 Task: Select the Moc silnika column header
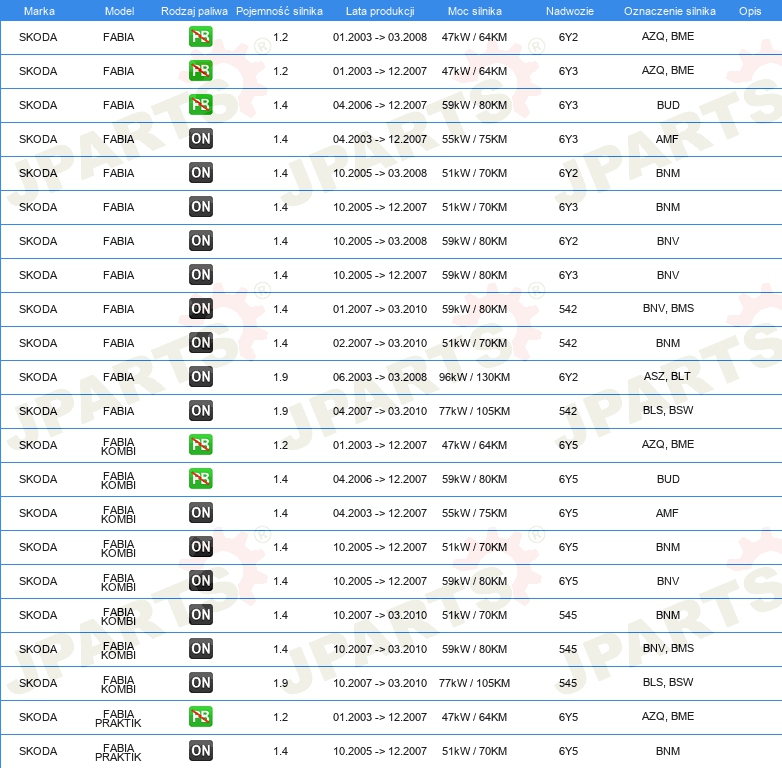474,11
